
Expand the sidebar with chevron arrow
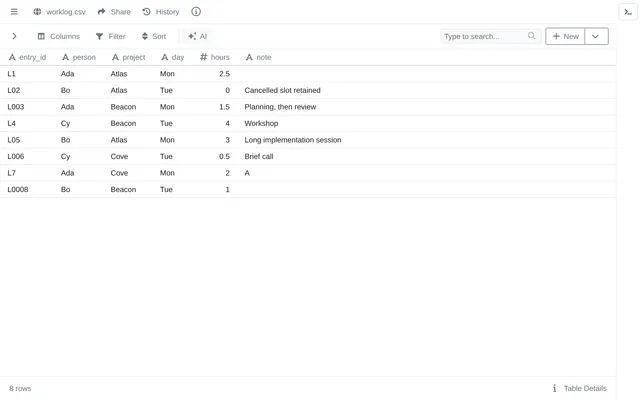[14, 36]
